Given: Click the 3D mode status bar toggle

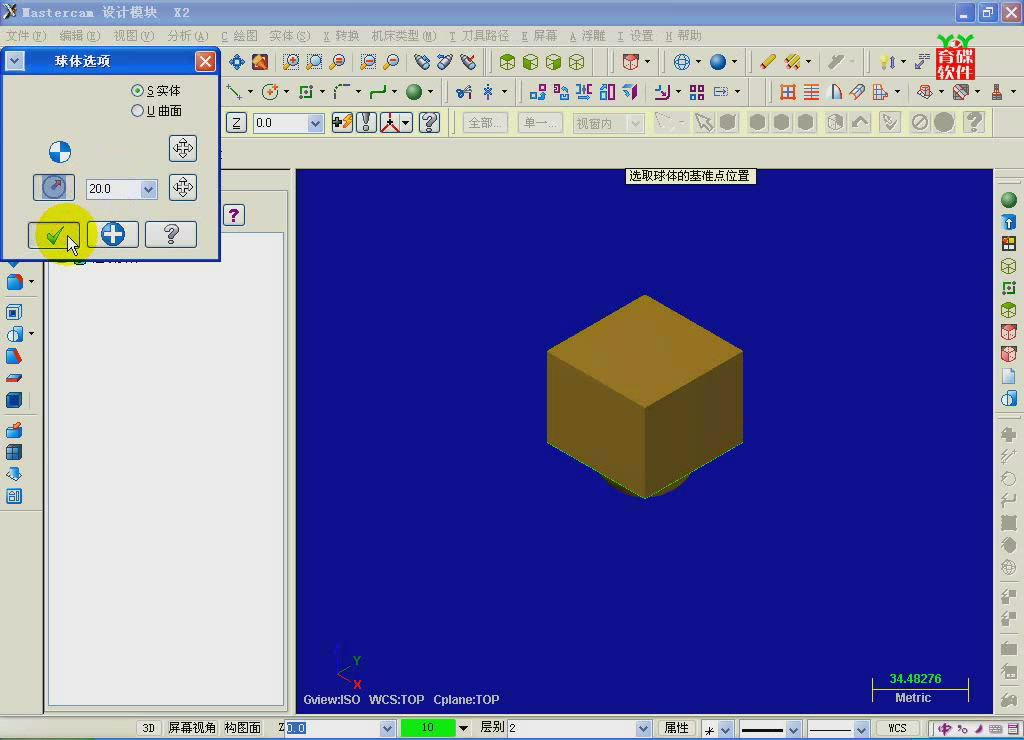Looking at the screenshot, I should coord(148,728).
